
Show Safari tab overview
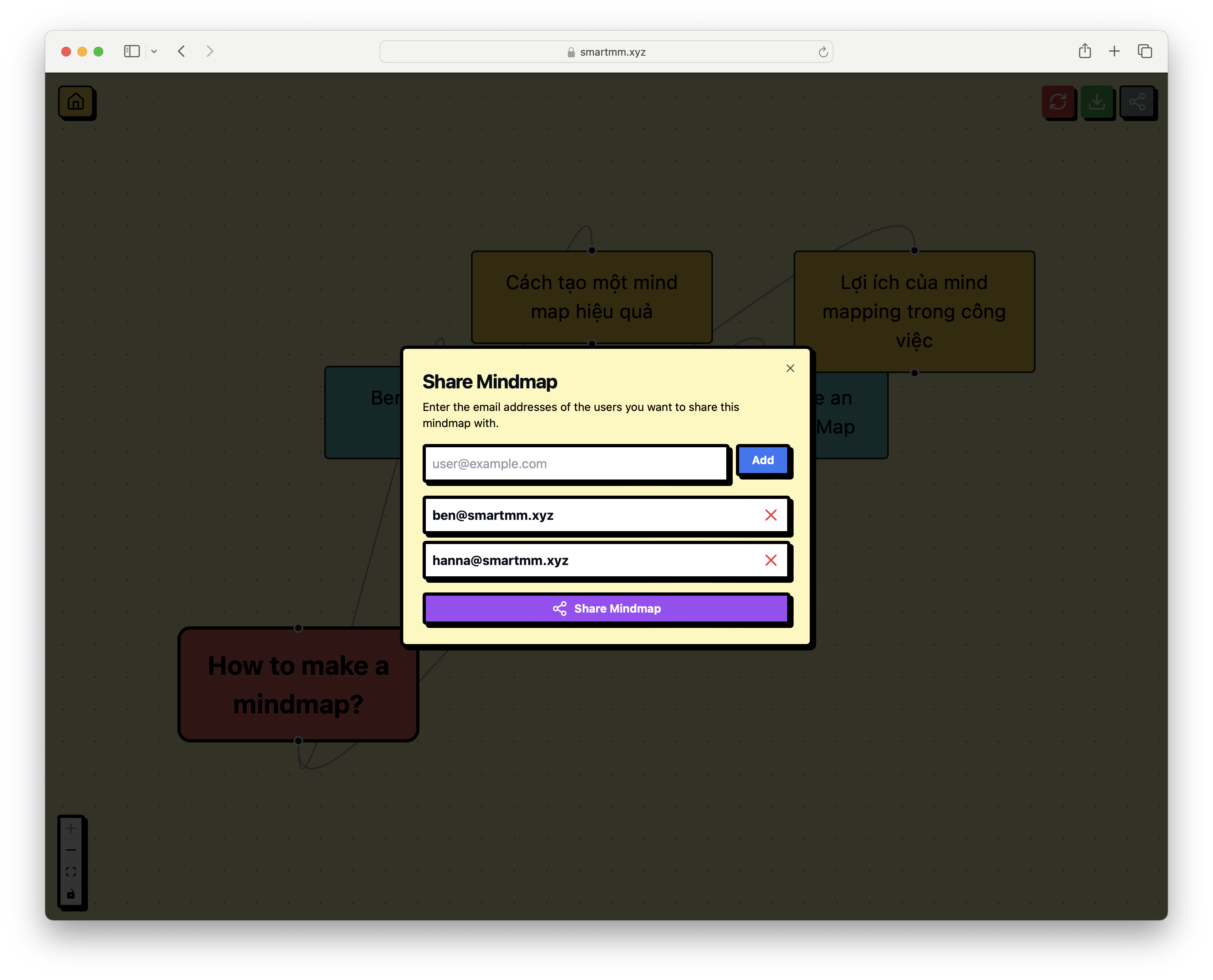click(1144, 51)
